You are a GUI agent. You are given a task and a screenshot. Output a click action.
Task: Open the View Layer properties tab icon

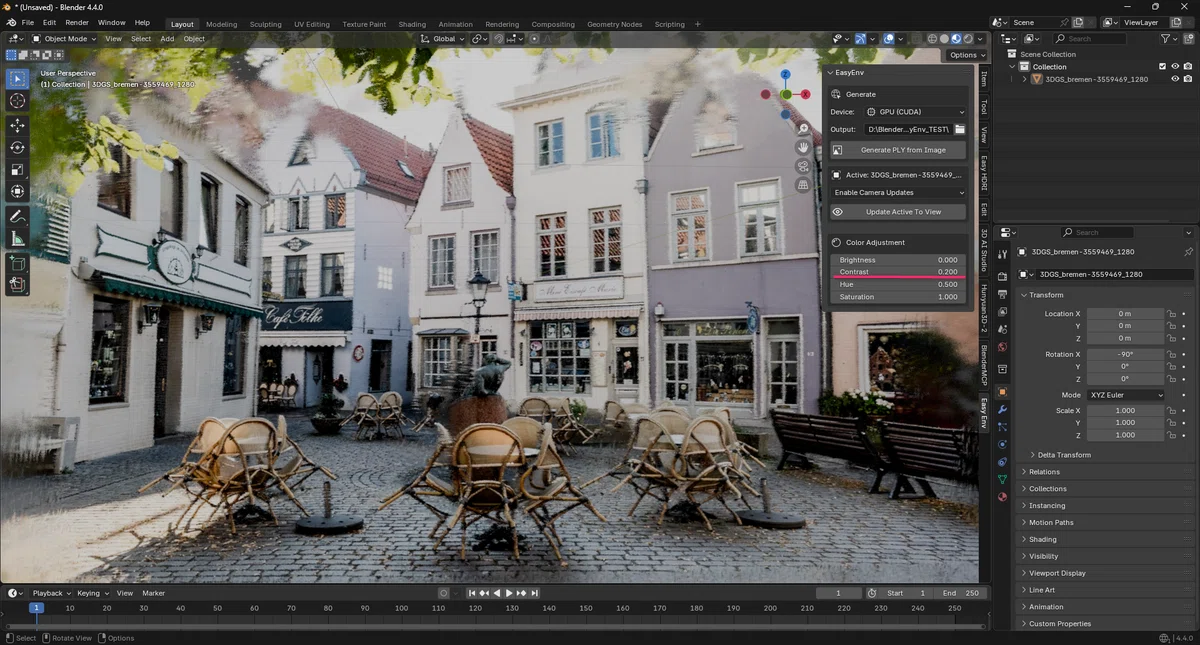(1002, 314)
